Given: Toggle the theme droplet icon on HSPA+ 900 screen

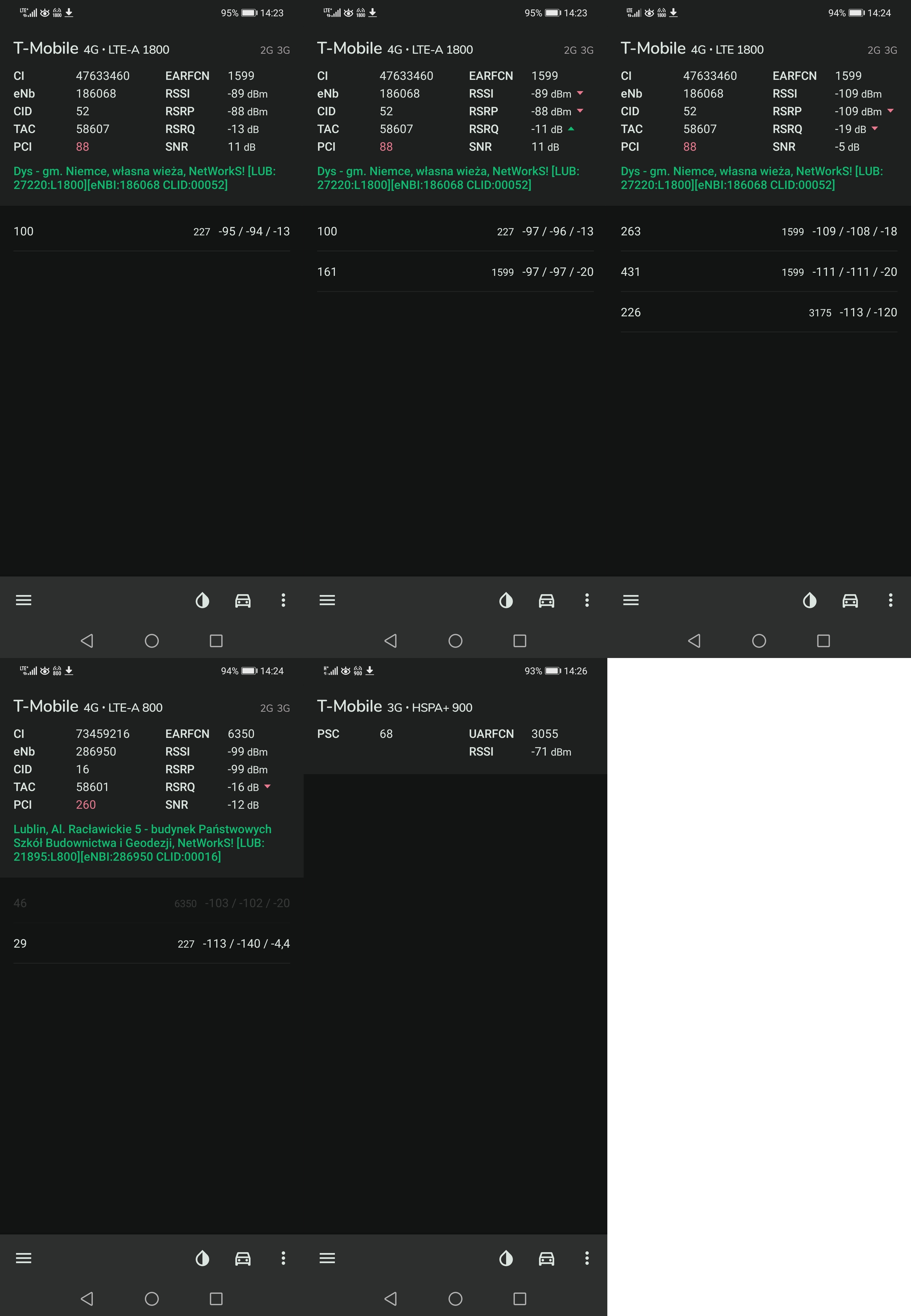Looking at the screenshot, I should (506, 1258).
